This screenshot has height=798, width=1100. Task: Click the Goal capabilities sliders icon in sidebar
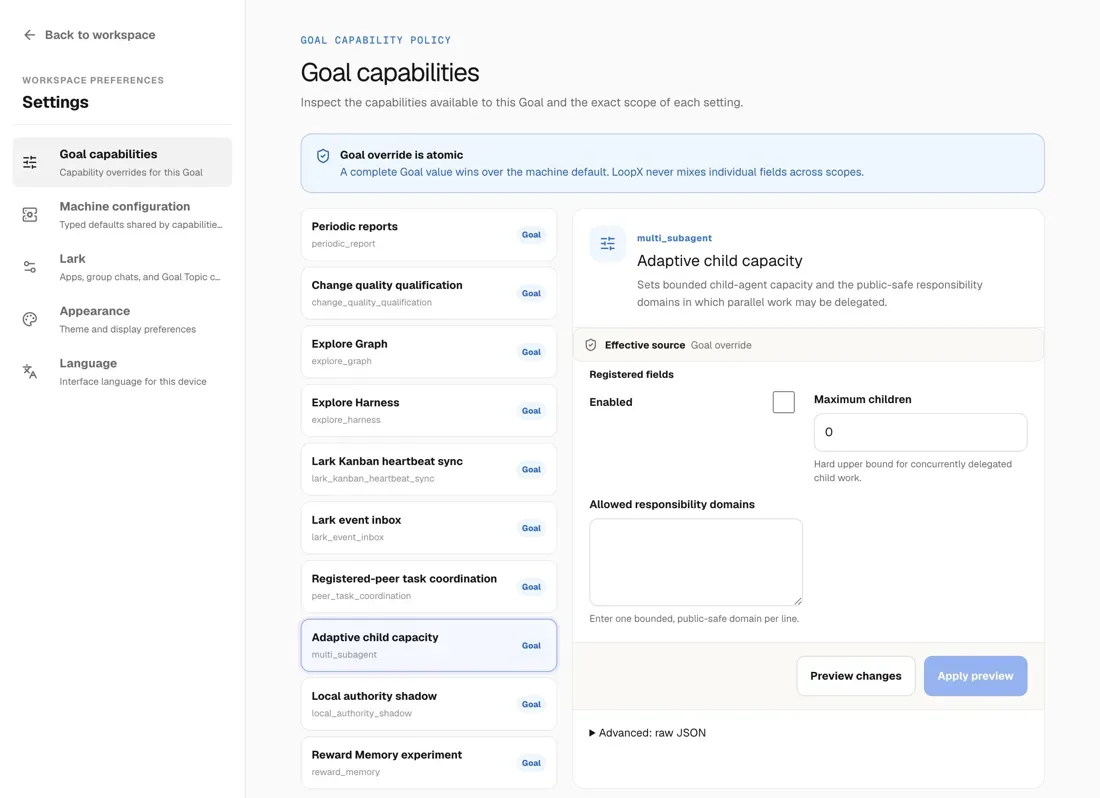pos(29,163)
